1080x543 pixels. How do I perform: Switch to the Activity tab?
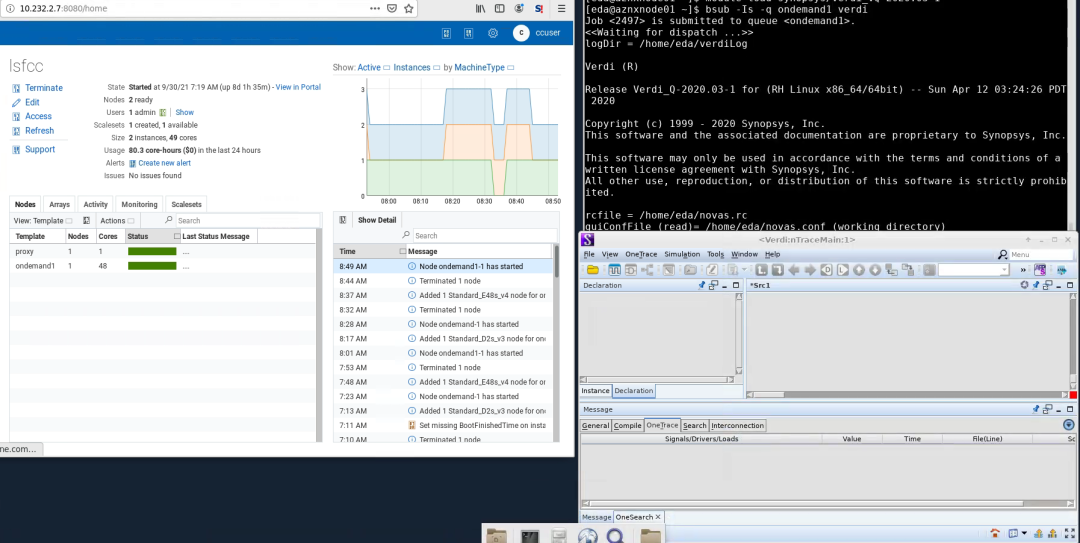pos(96,205)
